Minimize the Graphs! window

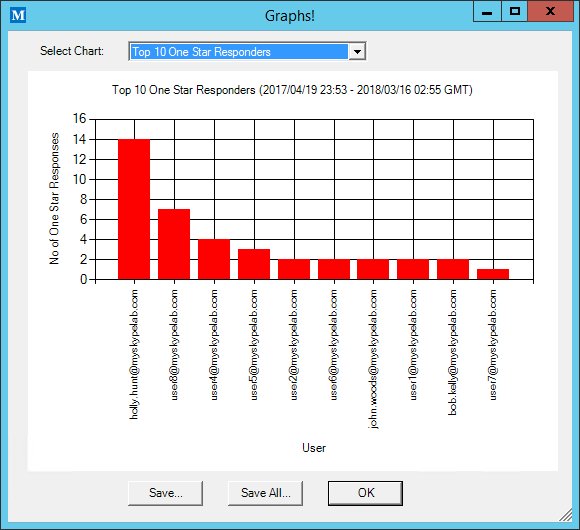coord(487,12)
